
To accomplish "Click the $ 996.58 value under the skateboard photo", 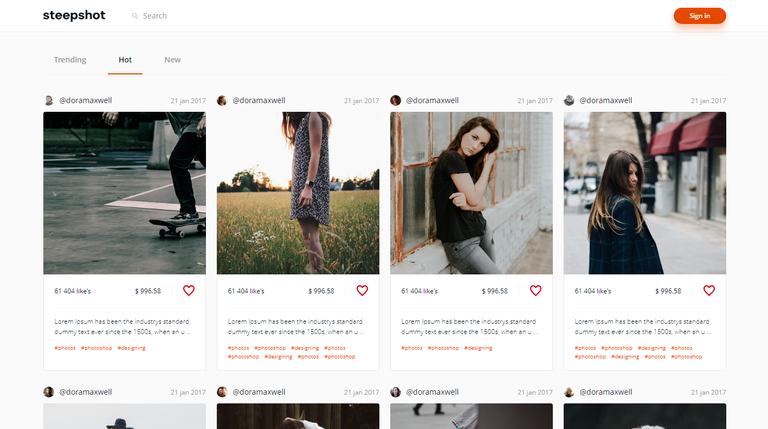I will tap(148, 291).
